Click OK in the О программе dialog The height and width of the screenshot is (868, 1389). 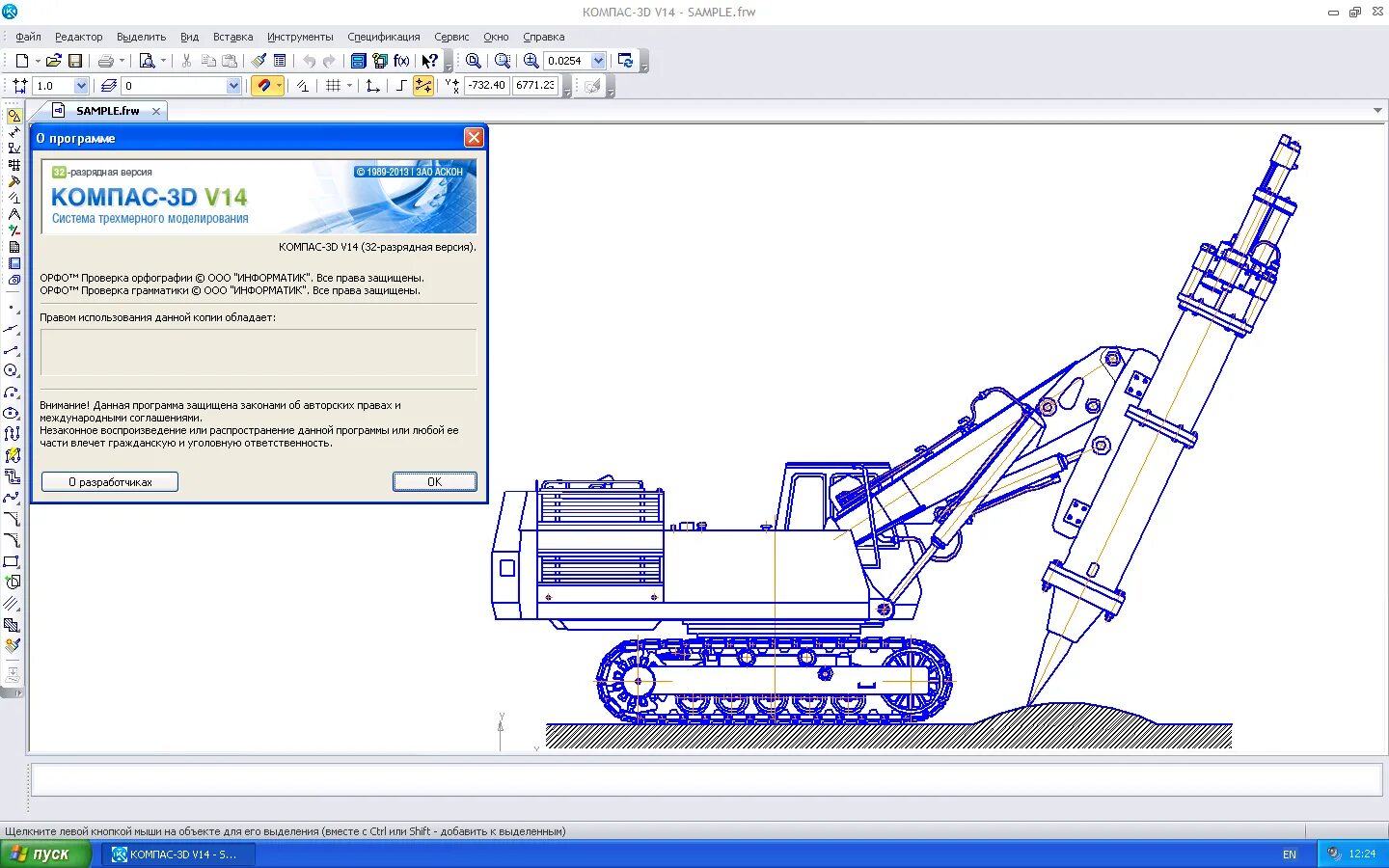coord(434,481)
